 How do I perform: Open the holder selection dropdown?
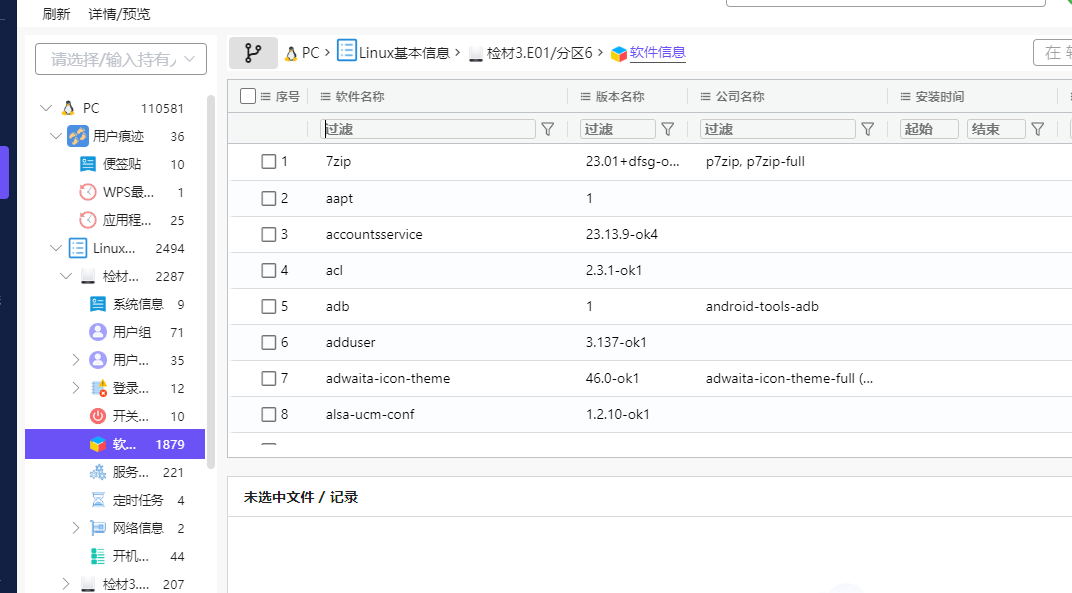(x=121, y=59)
